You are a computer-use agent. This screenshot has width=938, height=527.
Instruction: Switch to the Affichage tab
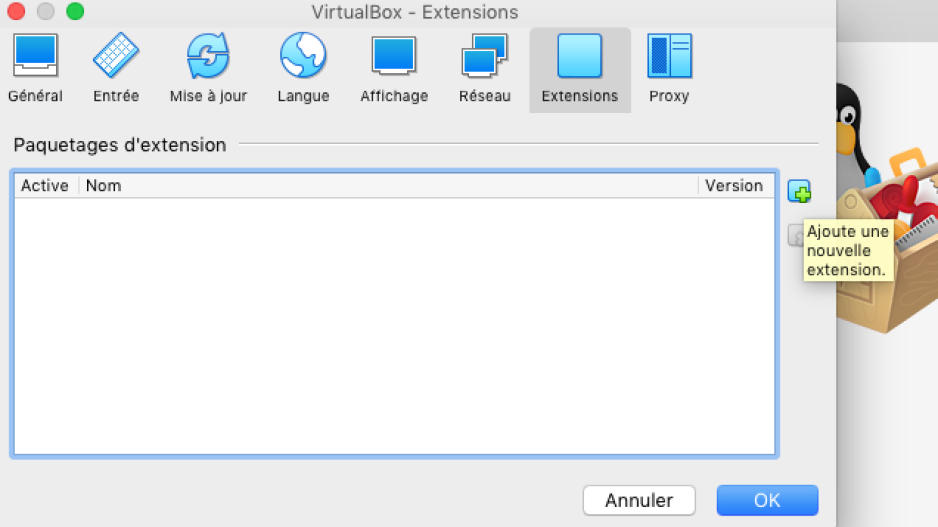tap(394, 69)
